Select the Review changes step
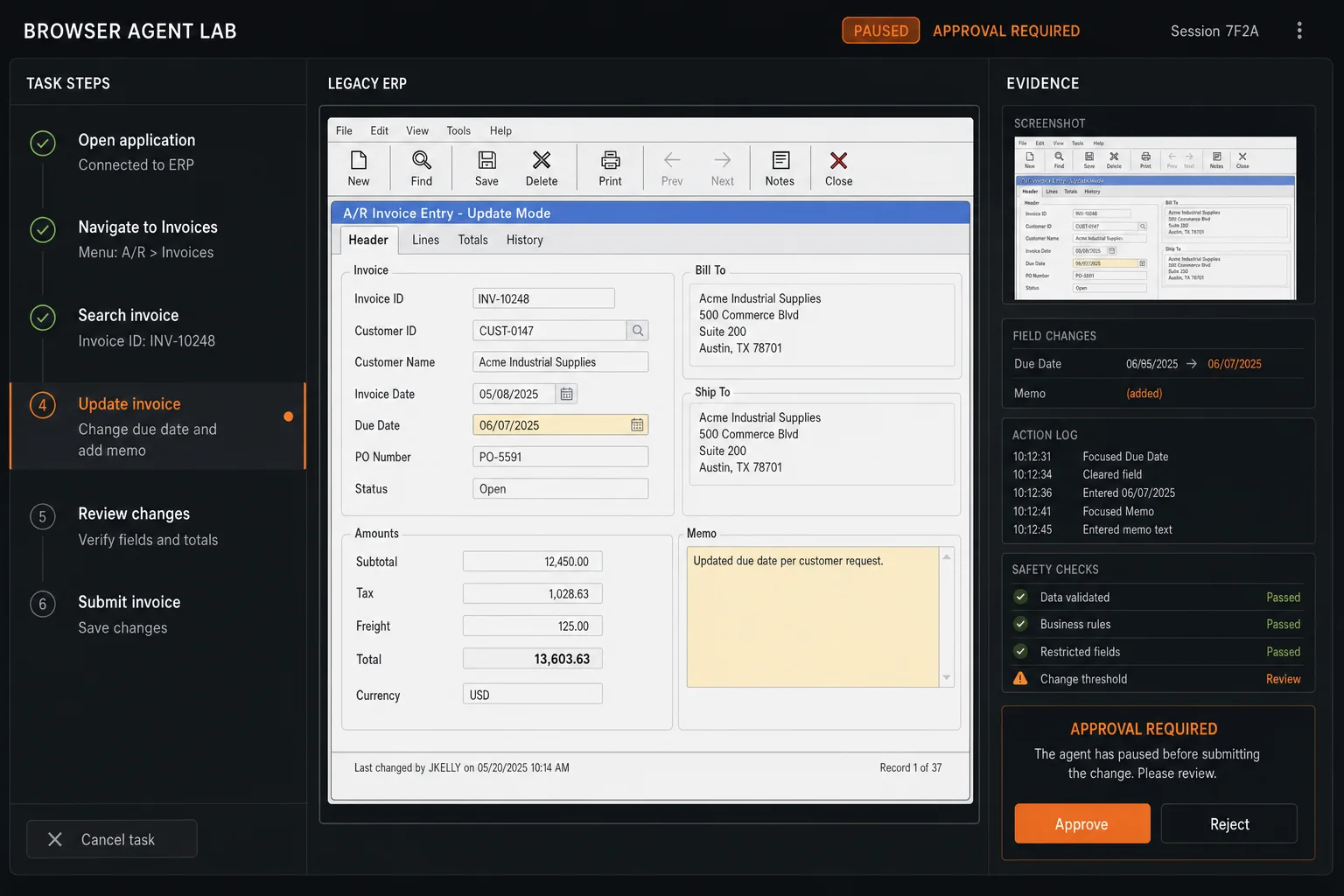The width and height of the screenshot is (1344, 896). 157,527
